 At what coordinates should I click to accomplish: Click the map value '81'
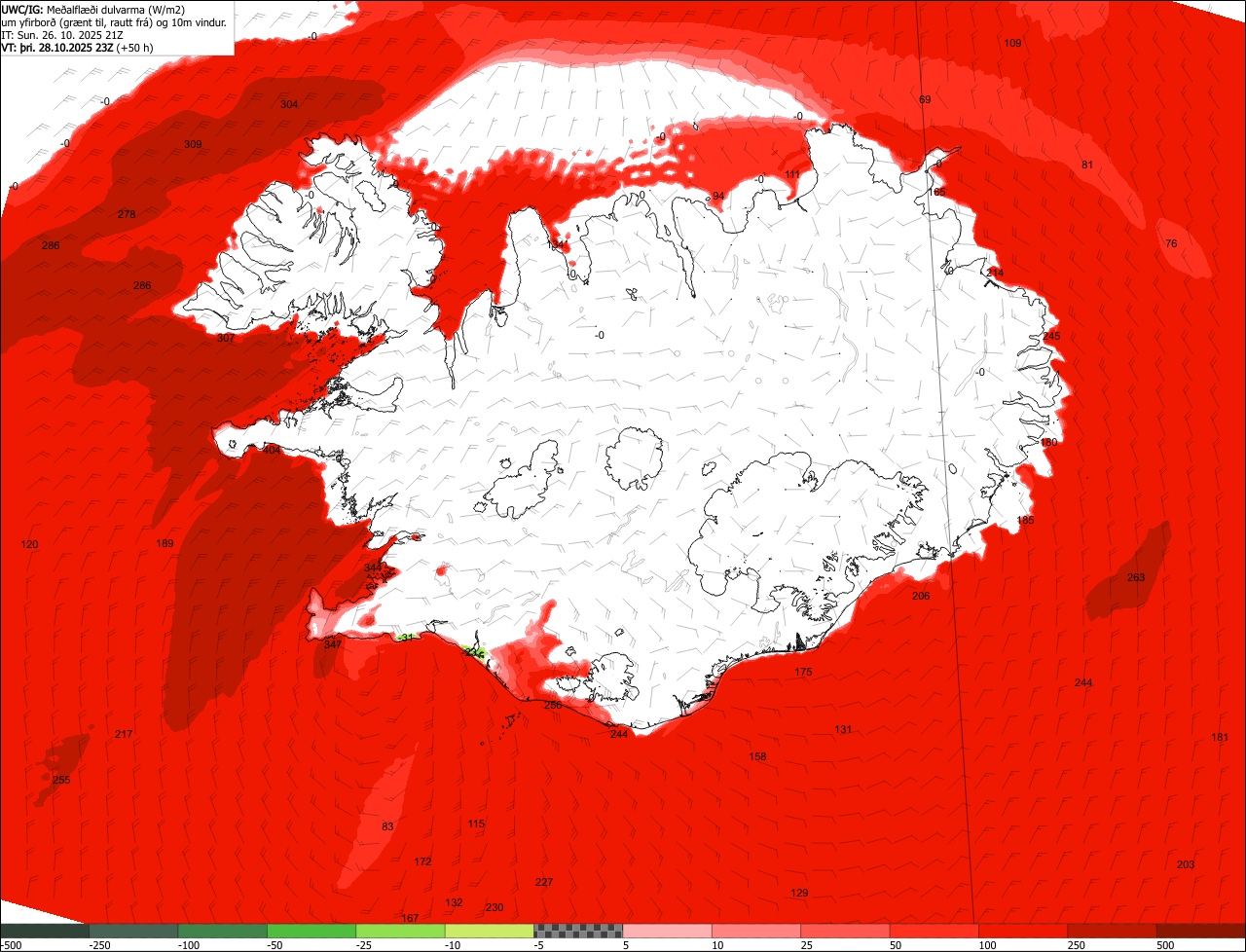[x=1087, y=165]
